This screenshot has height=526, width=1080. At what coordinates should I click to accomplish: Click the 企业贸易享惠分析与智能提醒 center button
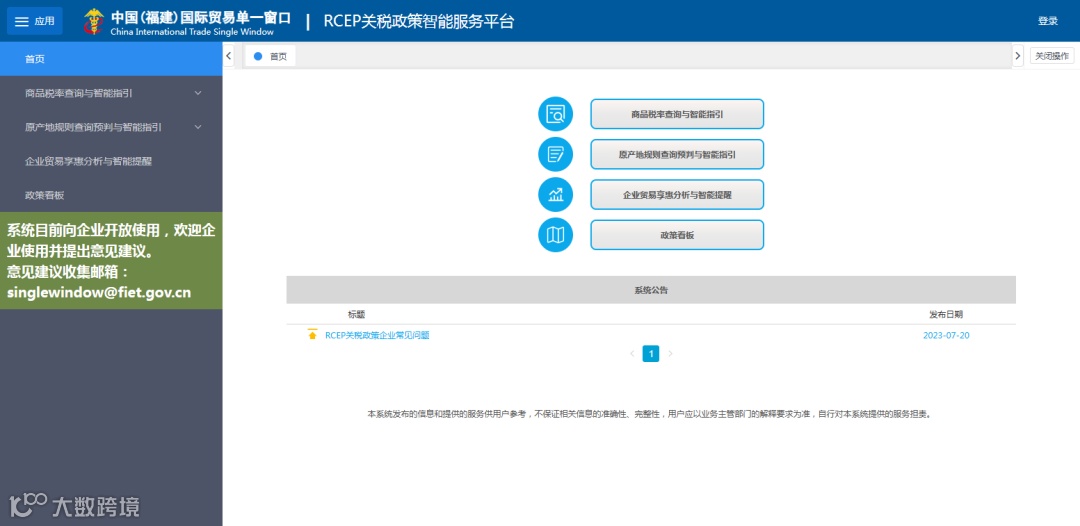pos(677,195)
